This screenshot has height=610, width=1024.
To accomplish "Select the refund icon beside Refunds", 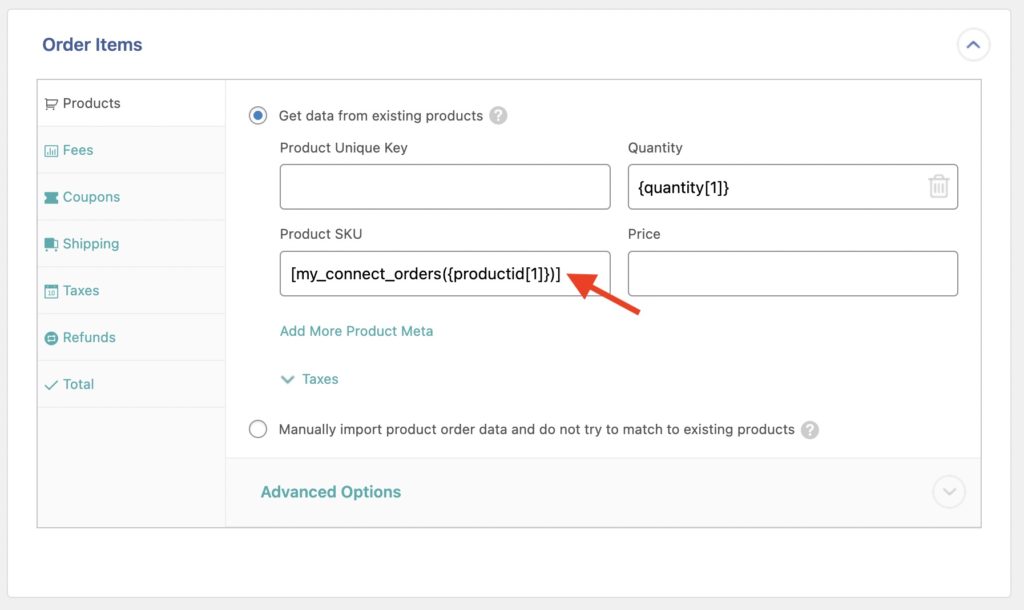I will (53, 337).
